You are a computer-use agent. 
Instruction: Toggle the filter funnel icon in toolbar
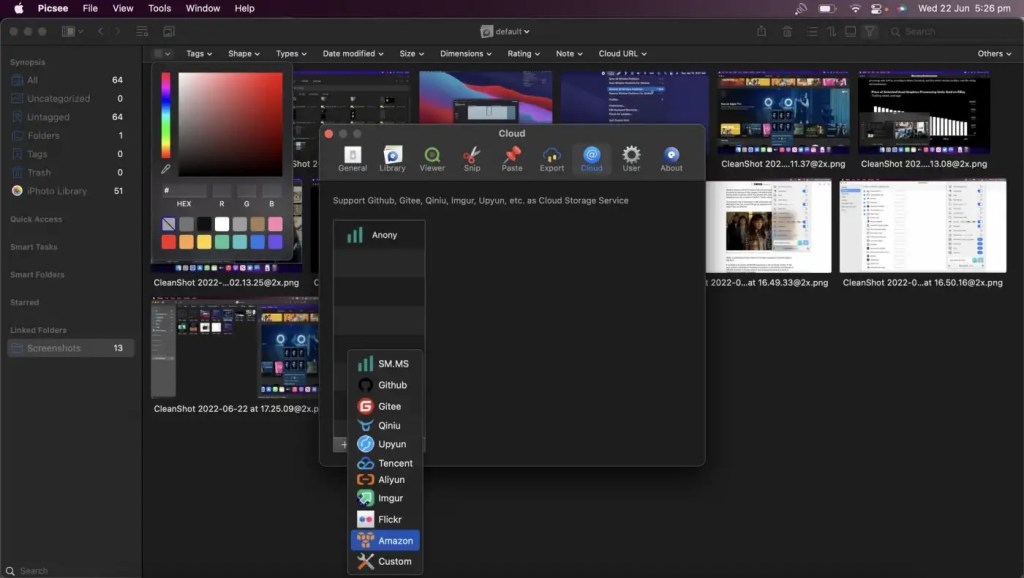(870, 31)
